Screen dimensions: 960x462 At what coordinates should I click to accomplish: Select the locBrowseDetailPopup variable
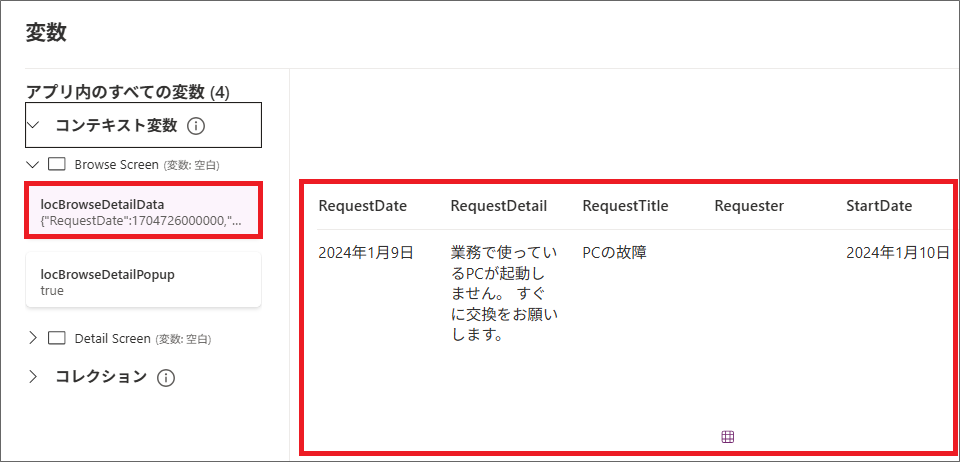(144, 281)
